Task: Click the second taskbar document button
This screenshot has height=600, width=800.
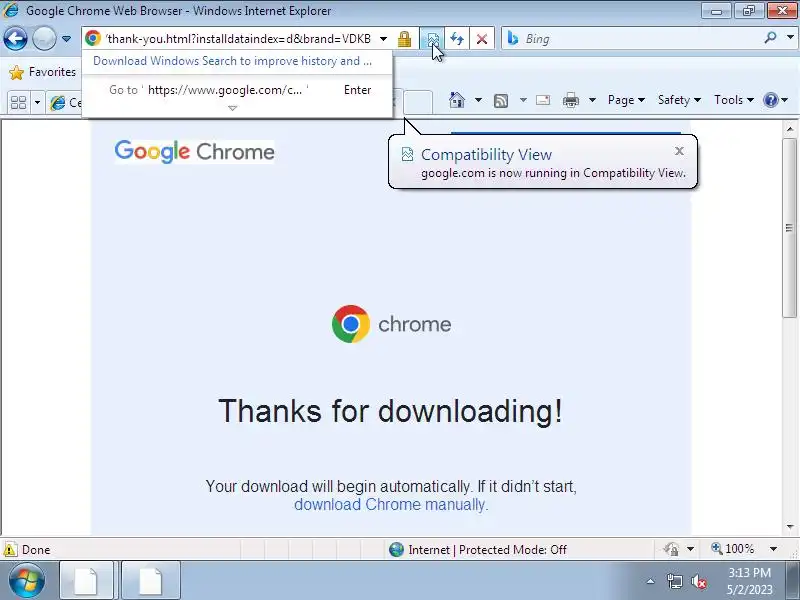Action: click(151, 581)
